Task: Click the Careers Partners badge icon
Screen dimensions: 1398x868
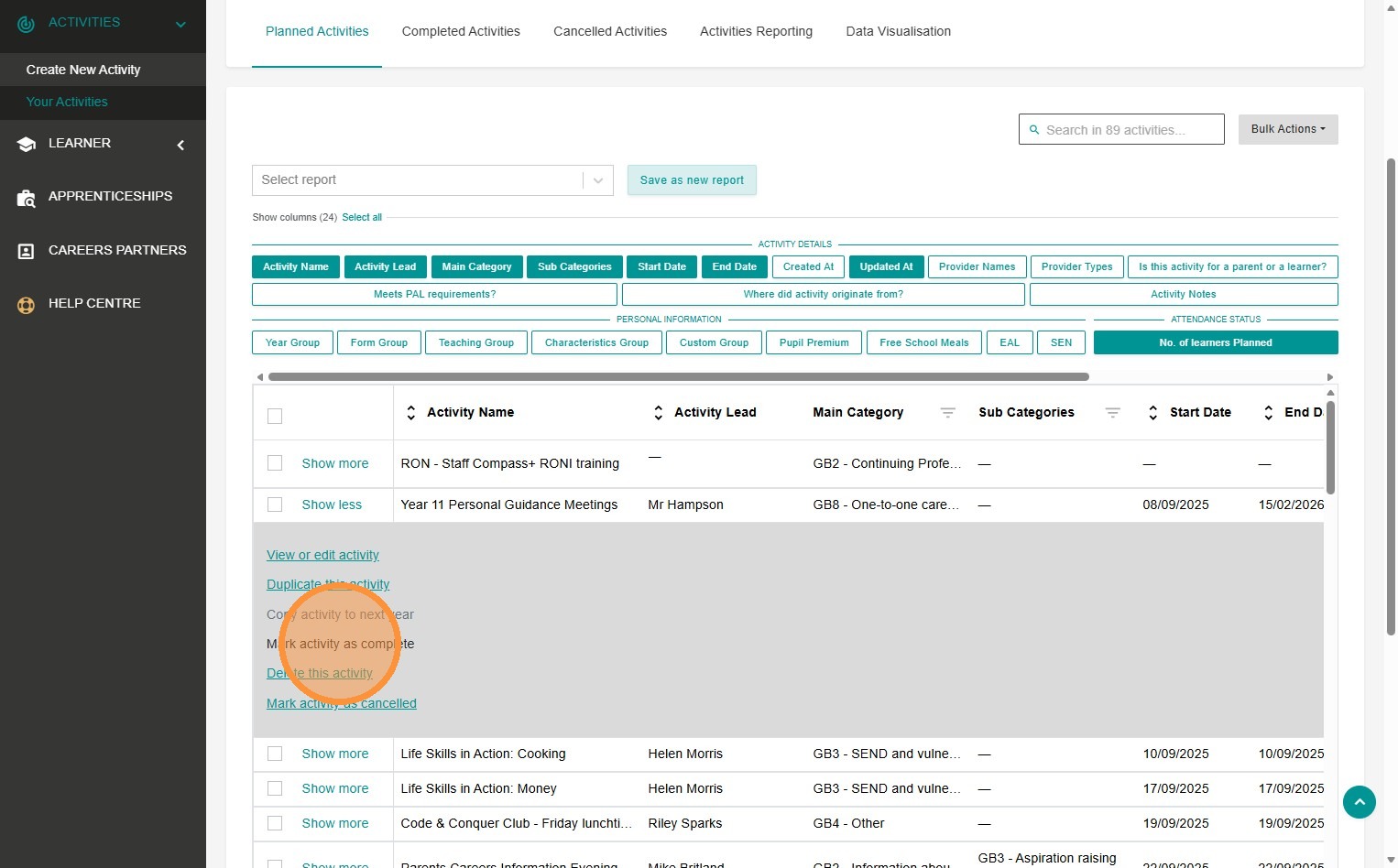Action: 26,251
